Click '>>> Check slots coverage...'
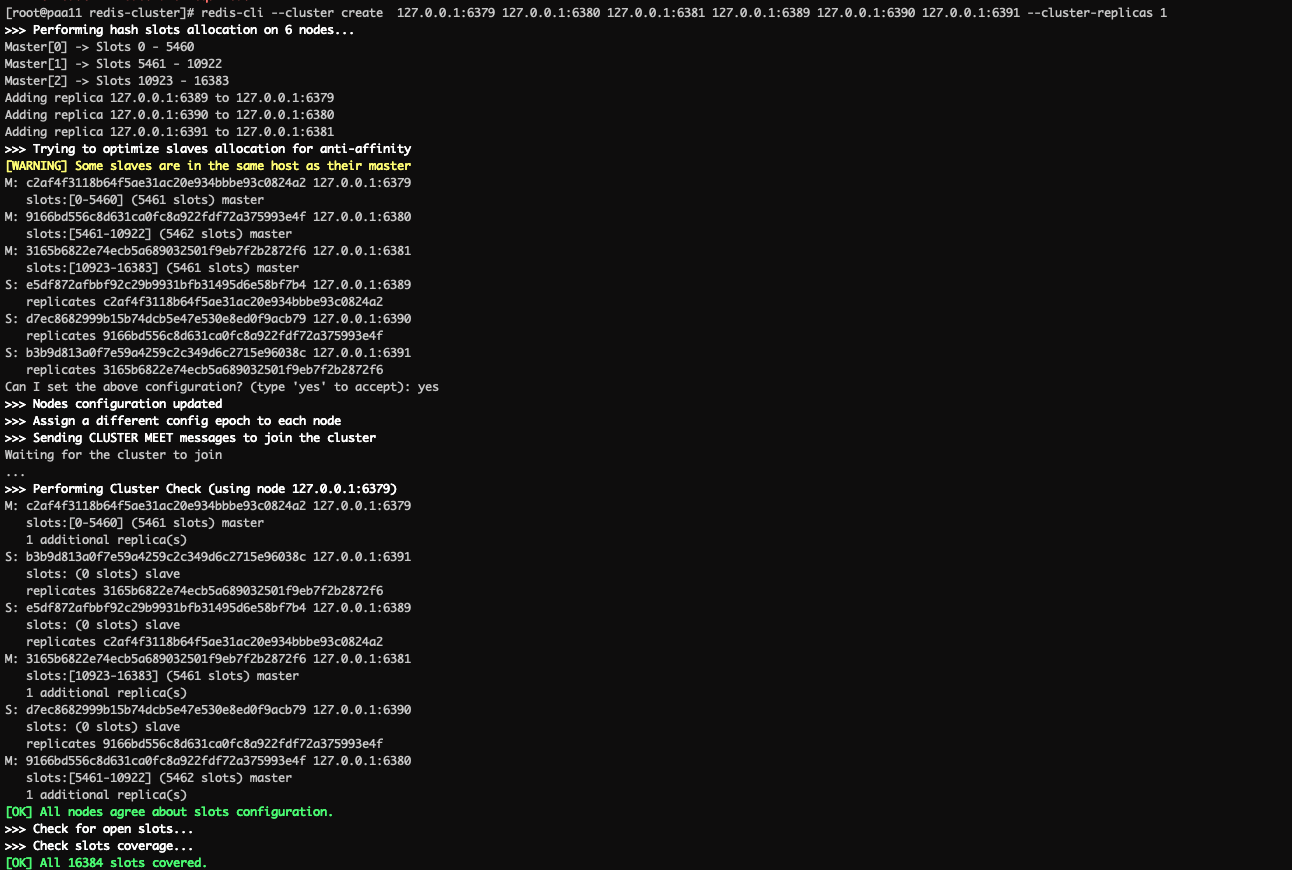This screenshot has height=870, width=1292. 99,846
